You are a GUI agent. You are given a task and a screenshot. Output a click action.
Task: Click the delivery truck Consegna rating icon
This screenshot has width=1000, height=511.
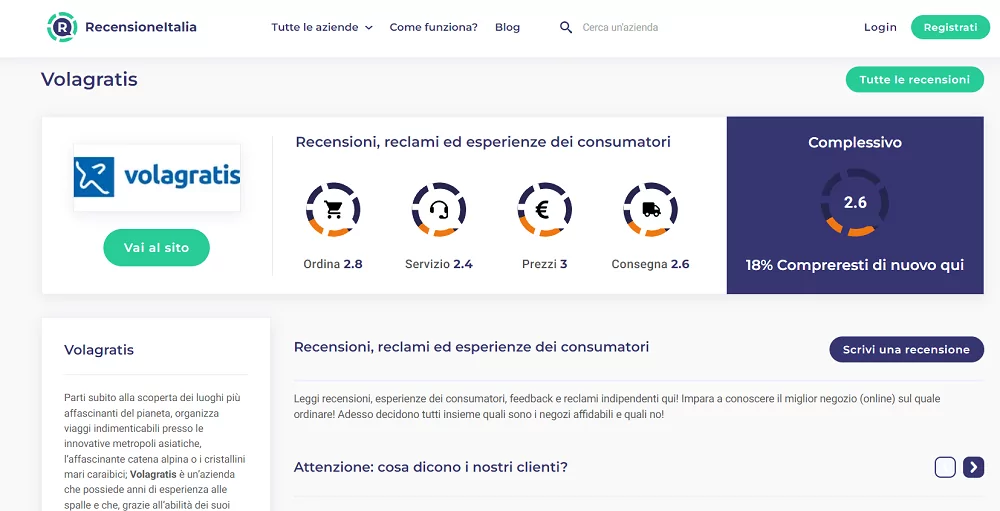tap(651, 210)
